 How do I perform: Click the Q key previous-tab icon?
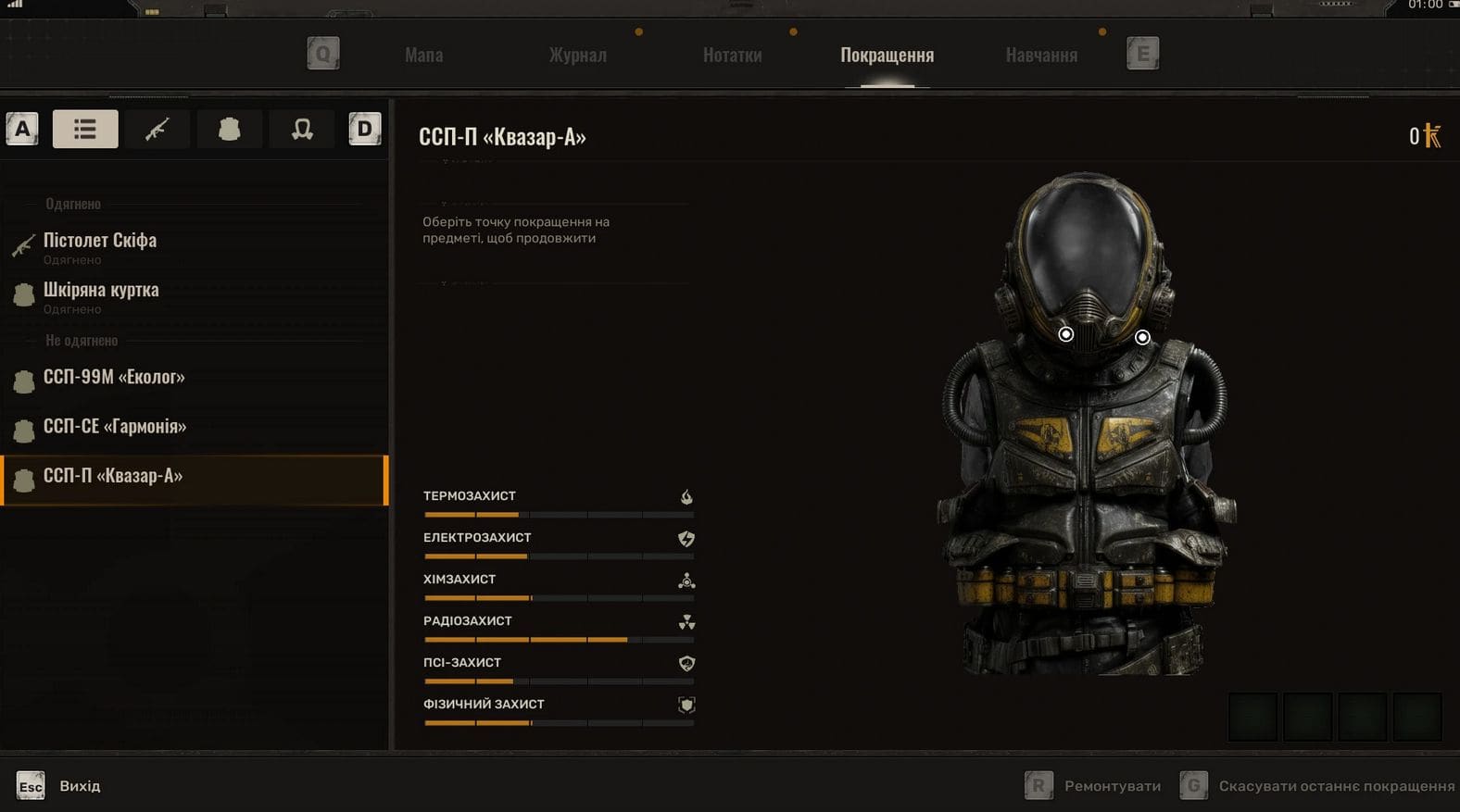point(323,54)
